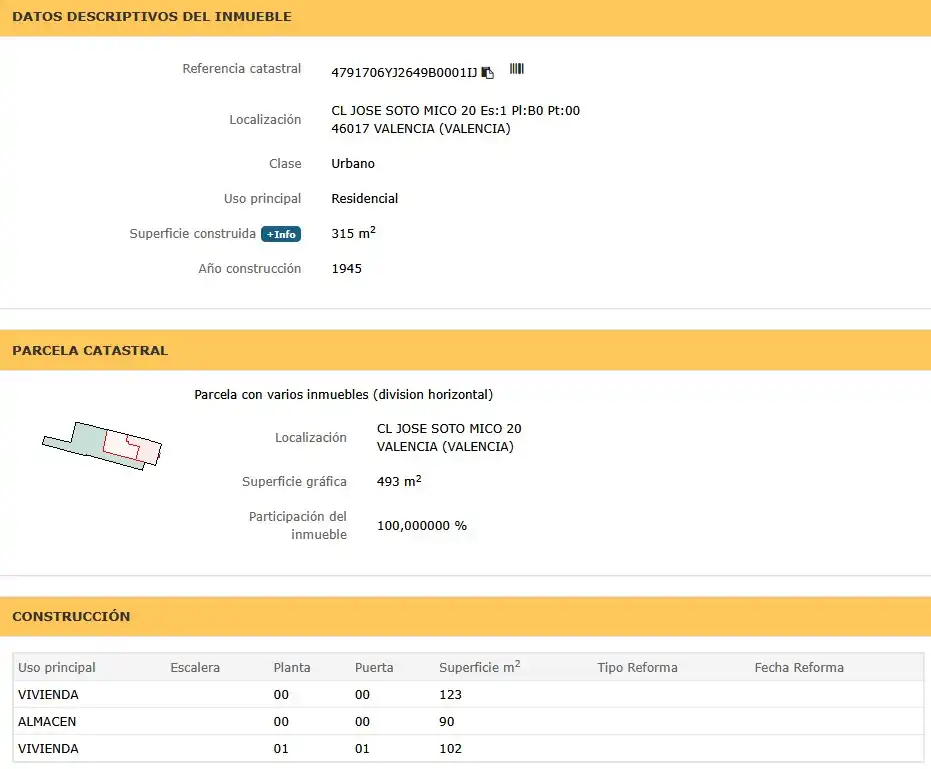This screenshot has width=931, height=769.
Task: Copy the cadastral reference to clipboard
Action: click(487, 72)
